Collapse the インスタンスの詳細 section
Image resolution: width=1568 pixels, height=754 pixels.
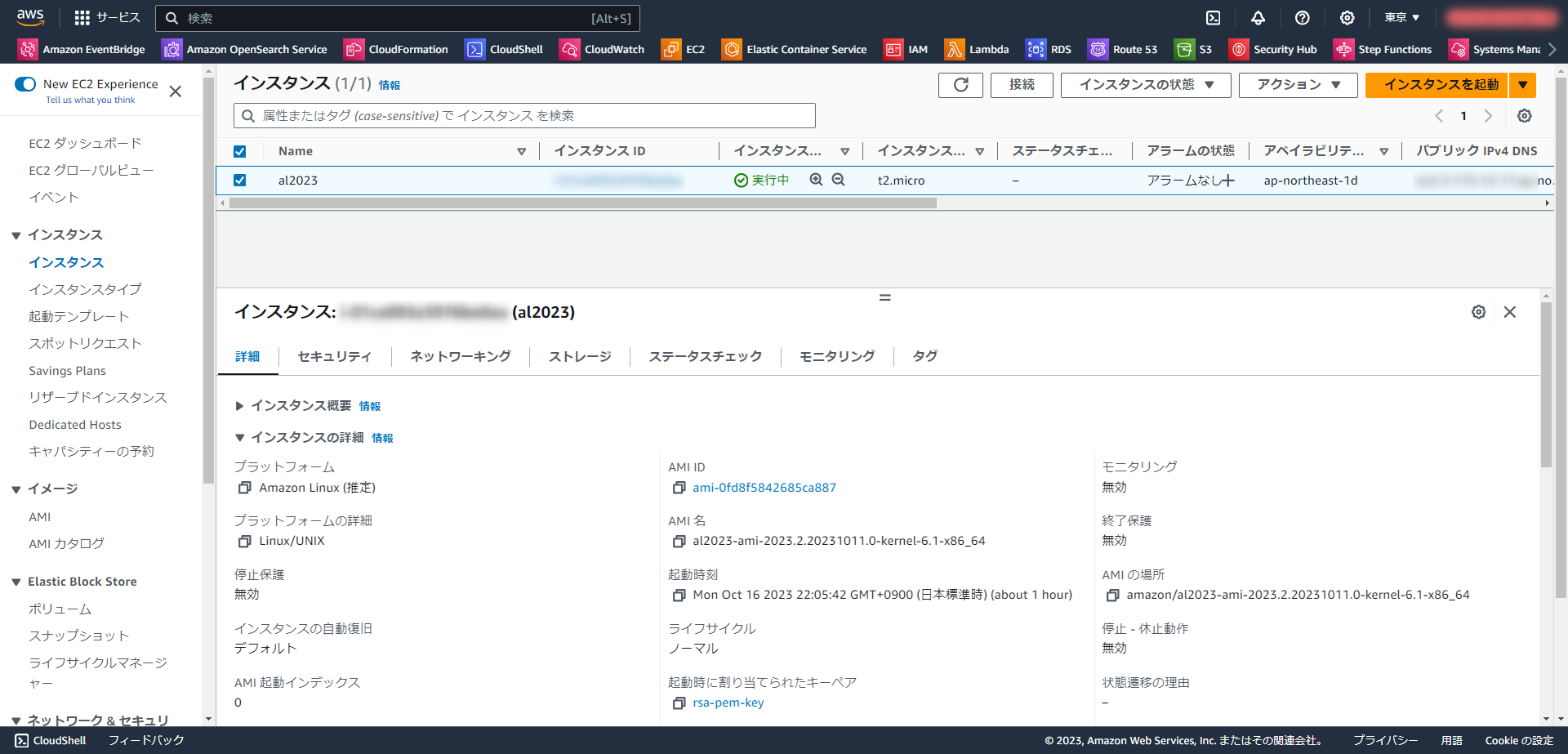click(x=240, y=438)
